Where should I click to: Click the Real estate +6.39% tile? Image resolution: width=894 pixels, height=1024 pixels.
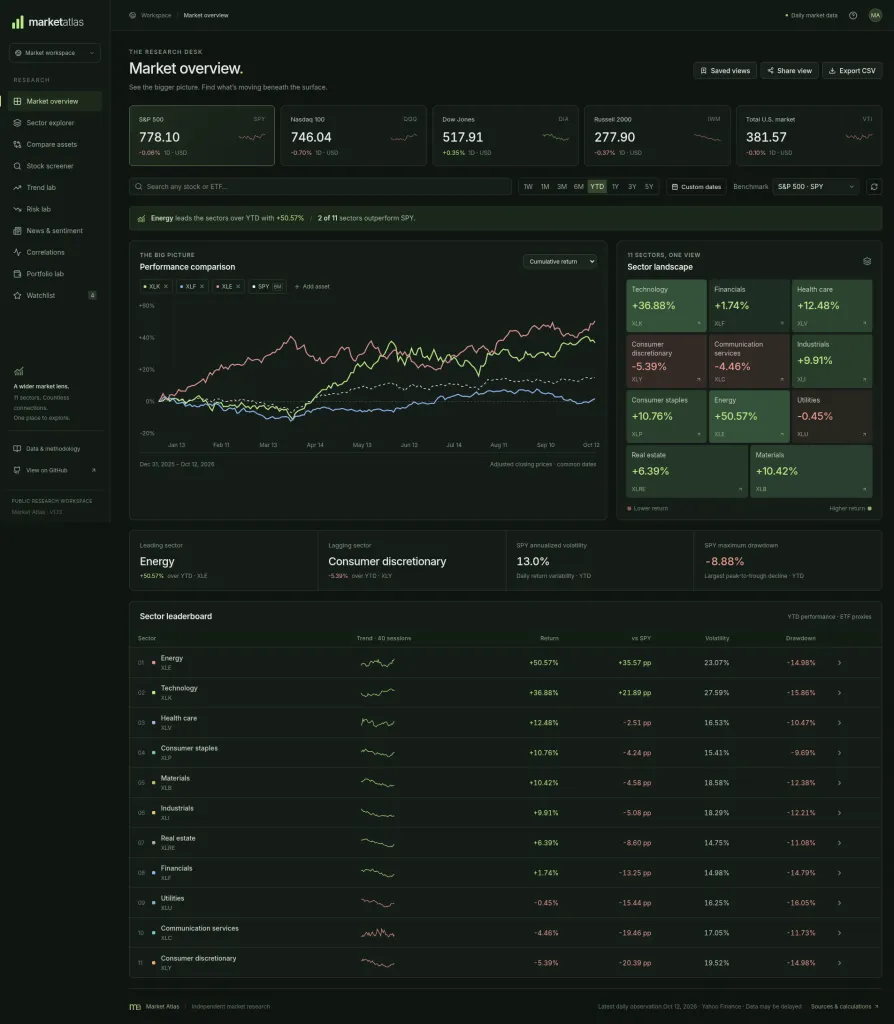pos(687,472)
